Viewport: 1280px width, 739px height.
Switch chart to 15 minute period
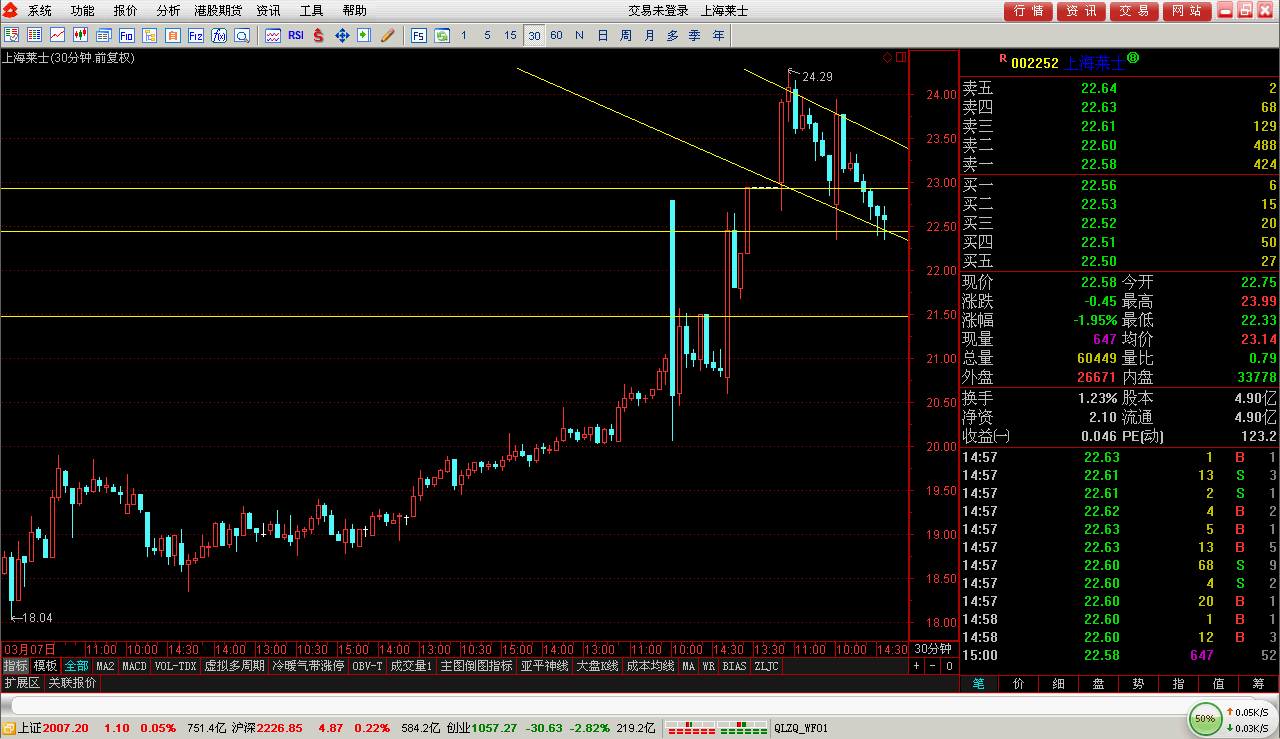[x=510, y=35]
